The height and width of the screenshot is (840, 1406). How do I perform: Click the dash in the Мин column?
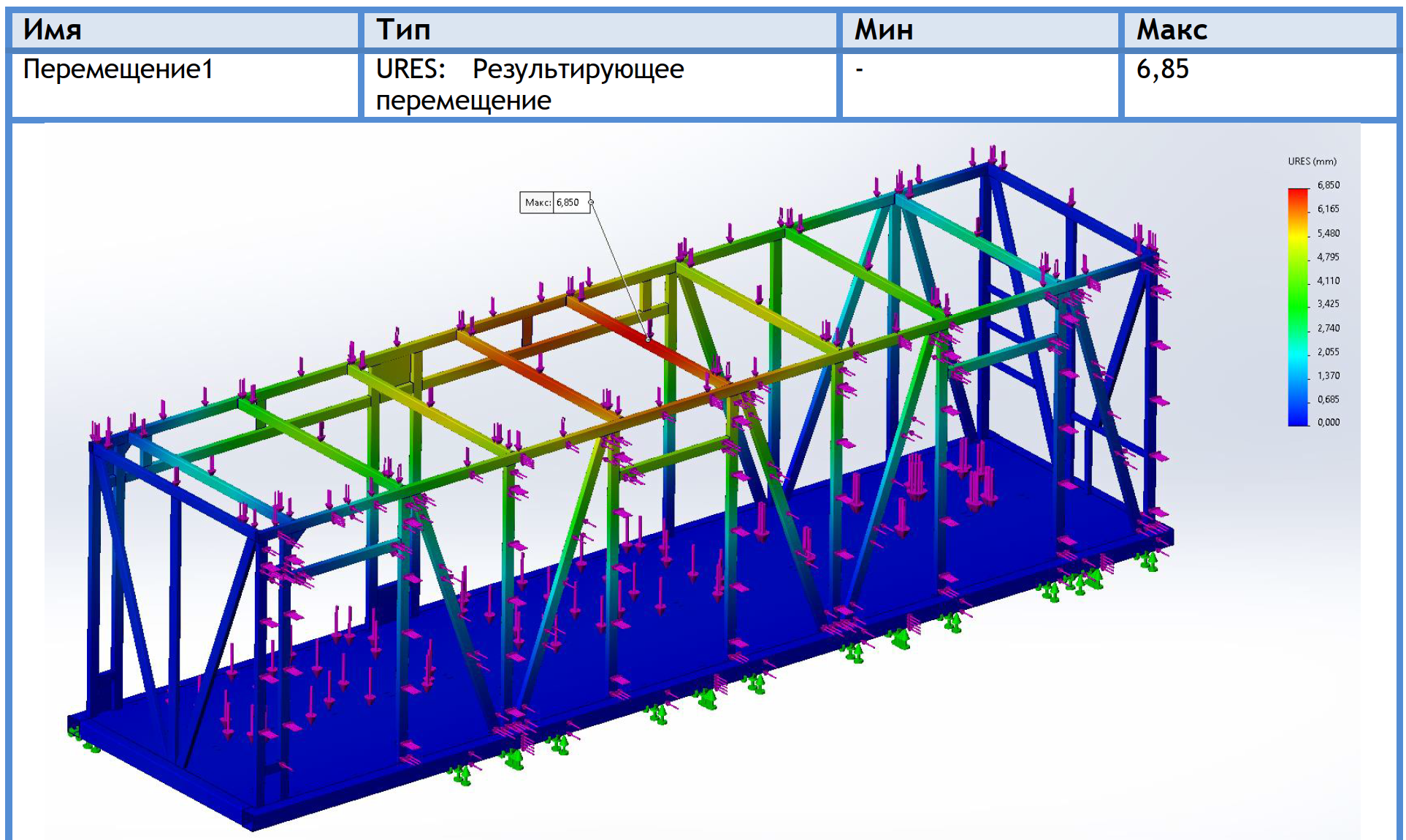pos(860,69)
